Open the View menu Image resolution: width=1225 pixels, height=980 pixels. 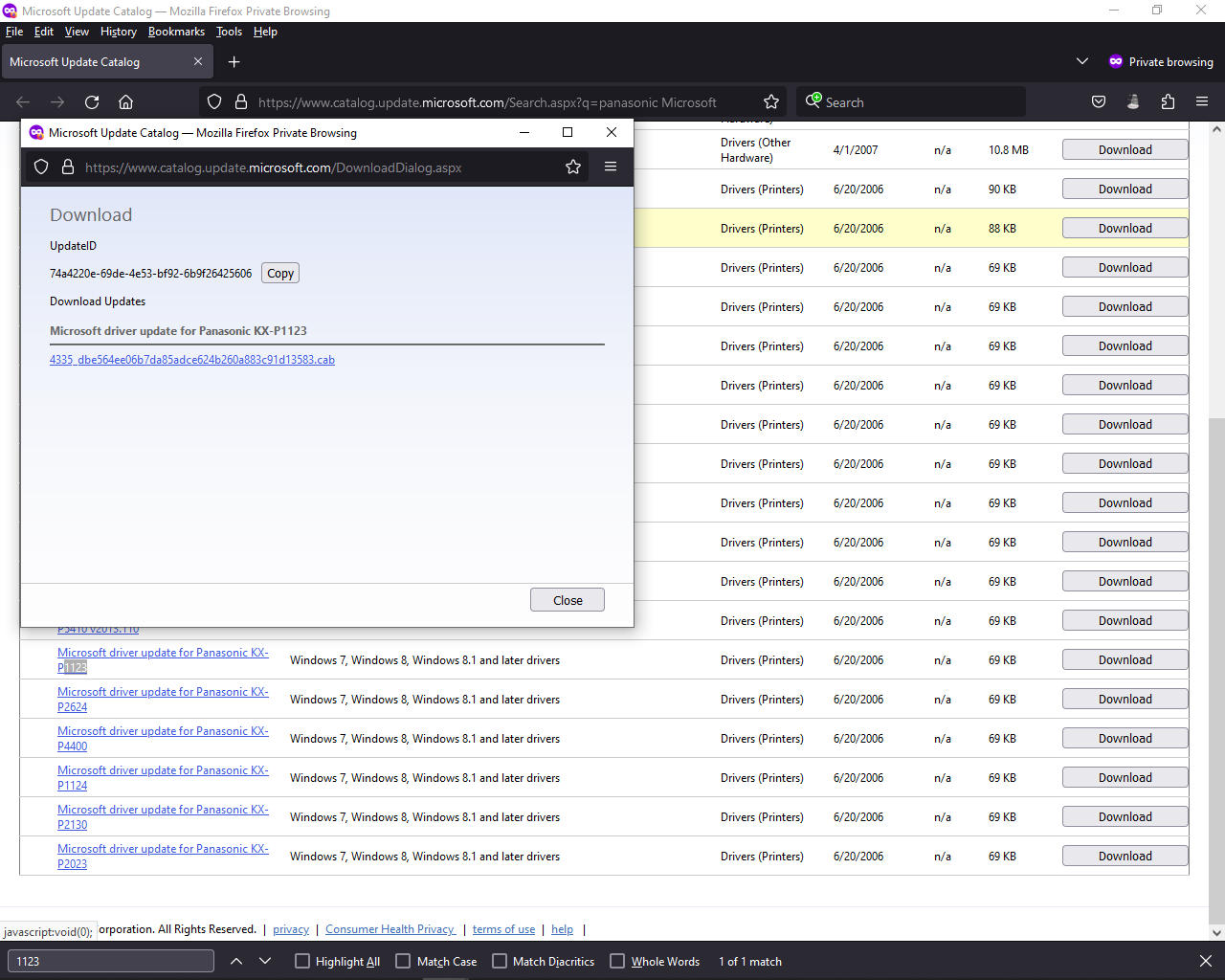click(77, 32)
